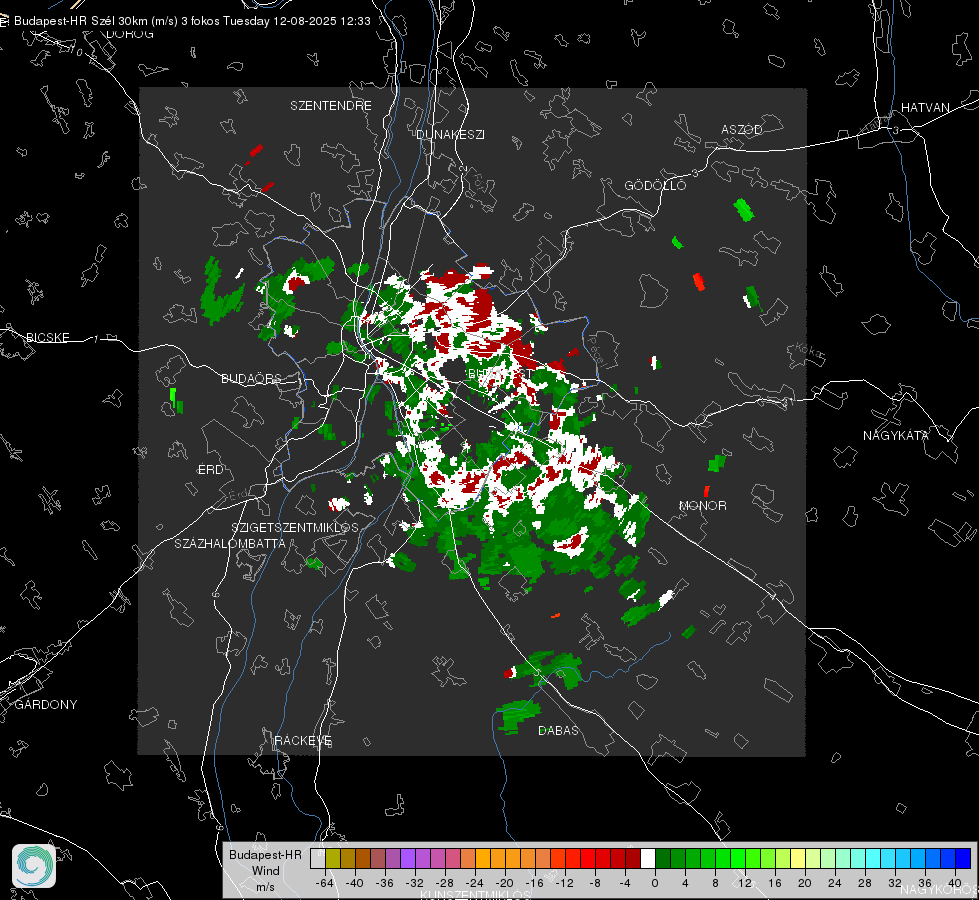Select the GÖDÖLLO city label
This screenshot has width=979, height=900.
click(x=655, y=185)
